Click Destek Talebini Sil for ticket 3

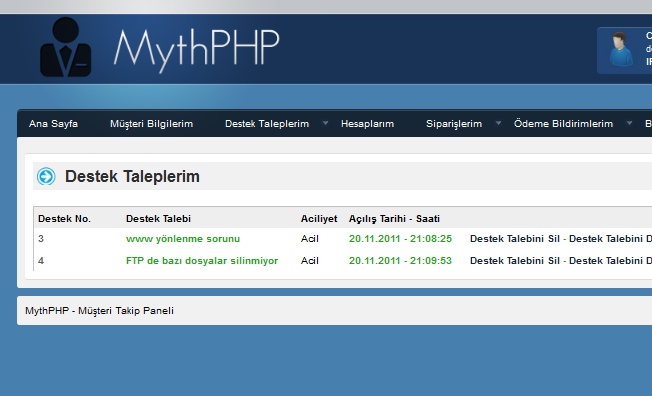(x=515, y=239)
